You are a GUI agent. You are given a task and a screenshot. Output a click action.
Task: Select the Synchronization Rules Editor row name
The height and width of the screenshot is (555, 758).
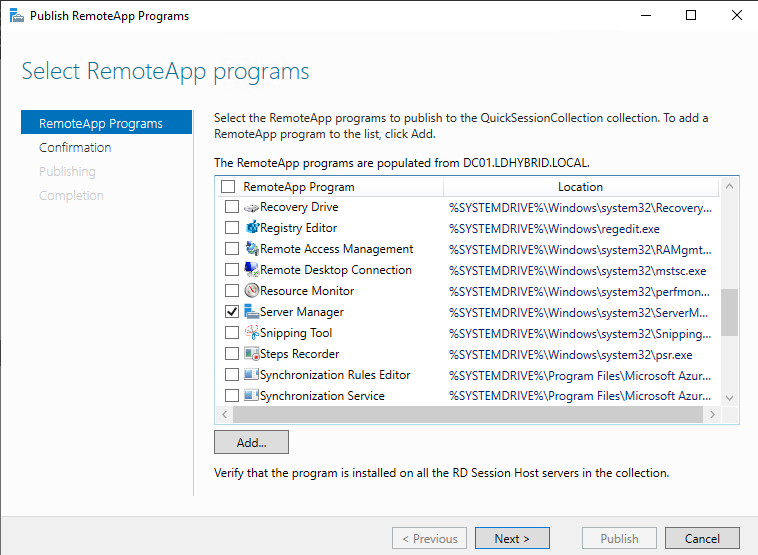(x=335, y=375)
